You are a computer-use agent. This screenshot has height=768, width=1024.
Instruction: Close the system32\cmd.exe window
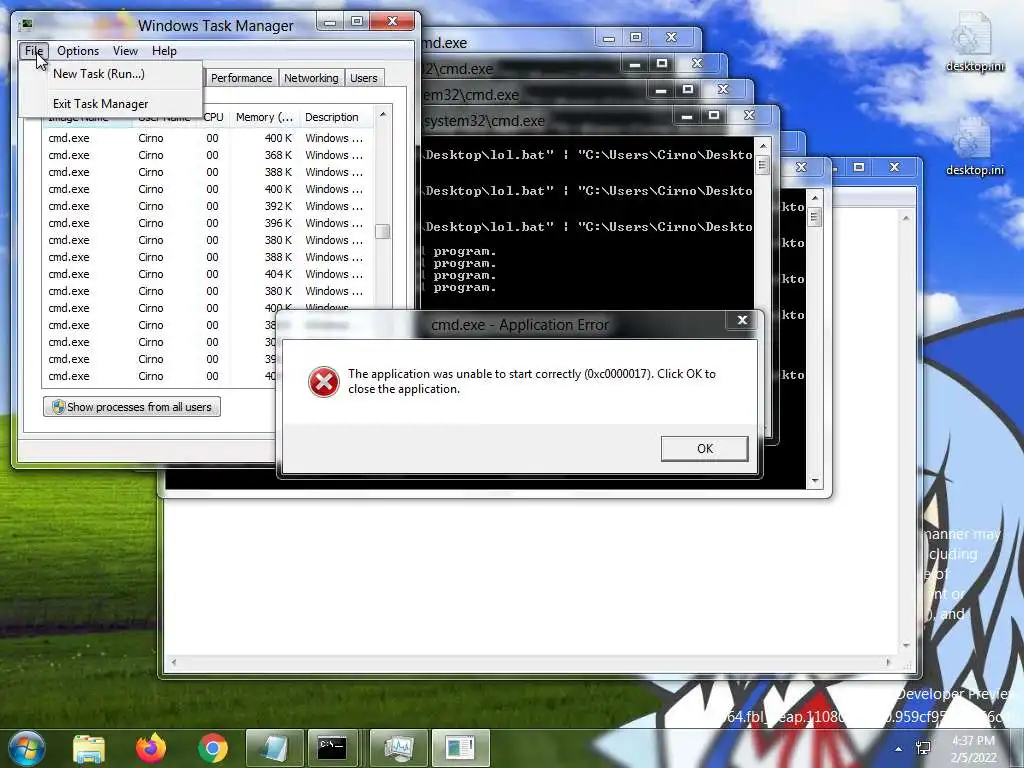click(749, 116)
